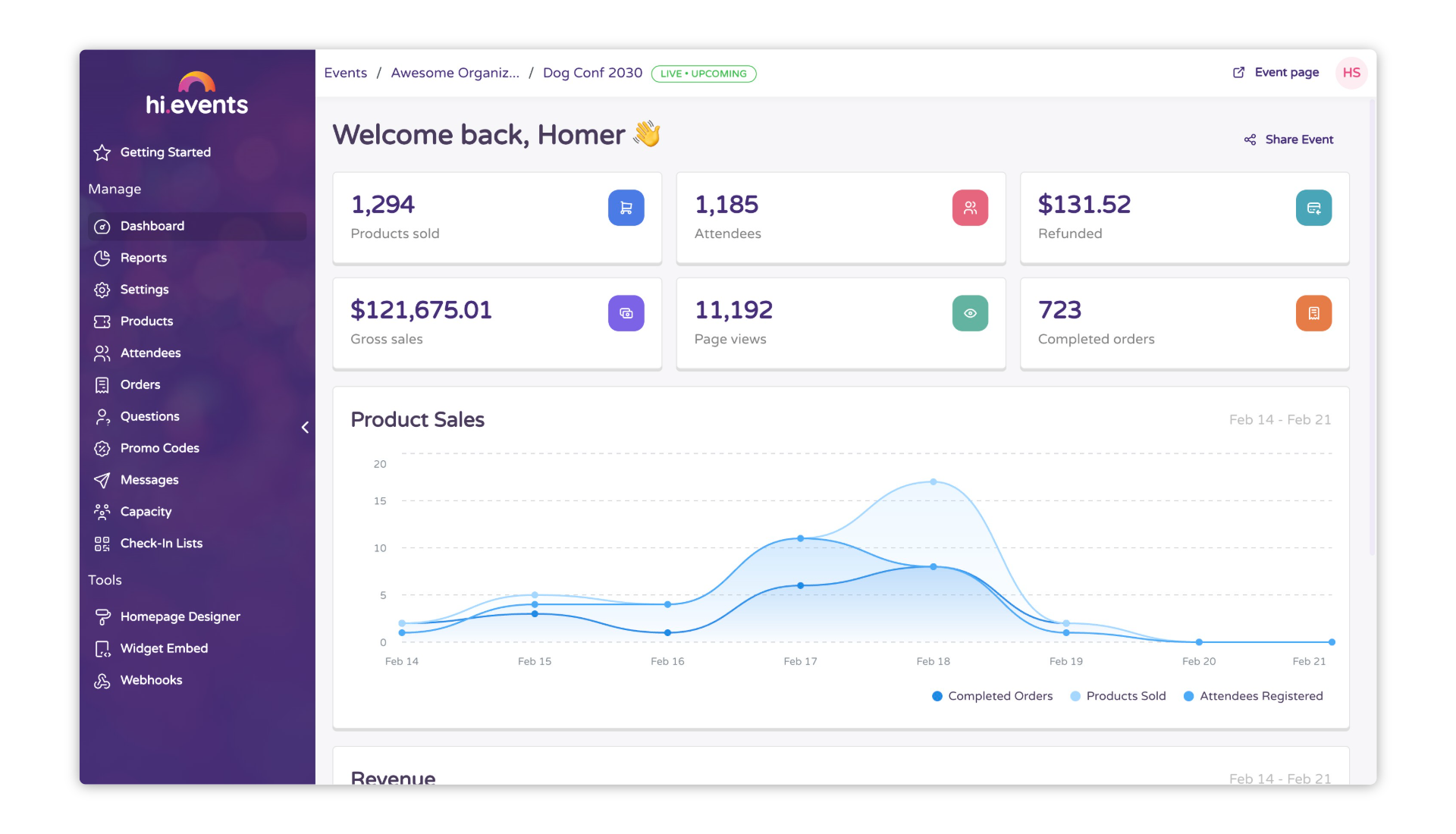The width and height of the screenshot is (1456, 834).
Task: Collapse the left sidebar panel
Action: (x=307, y=427)
